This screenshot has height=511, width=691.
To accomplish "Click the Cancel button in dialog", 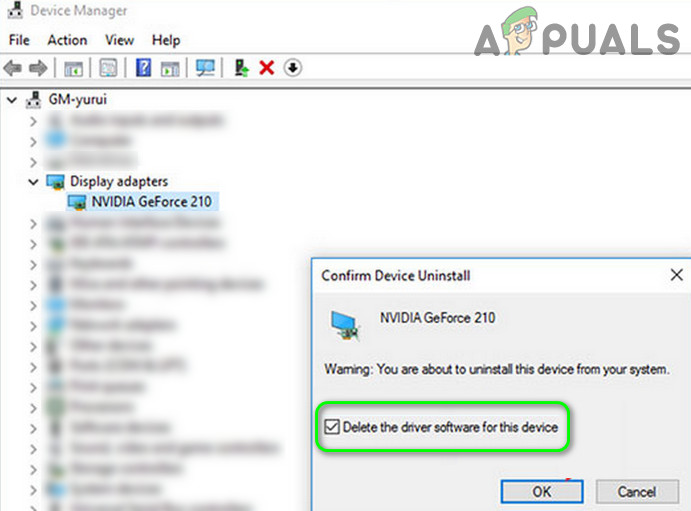I will click(x=637, y=491).
